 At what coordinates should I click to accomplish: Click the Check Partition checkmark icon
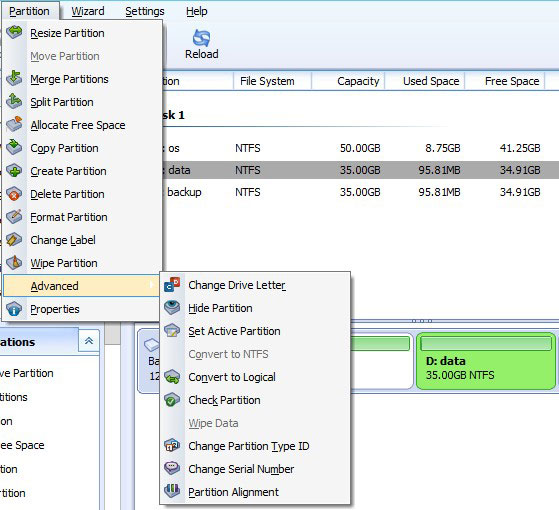click(x=172, y=400)
